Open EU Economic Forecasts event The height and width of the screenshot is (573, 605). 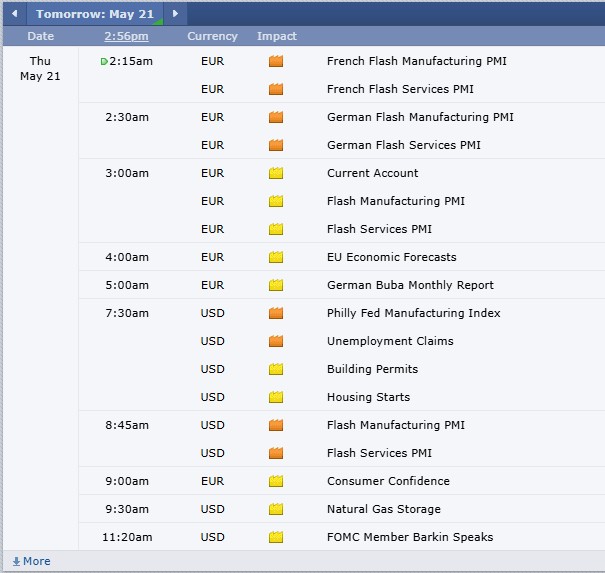[x=392, y=257]
